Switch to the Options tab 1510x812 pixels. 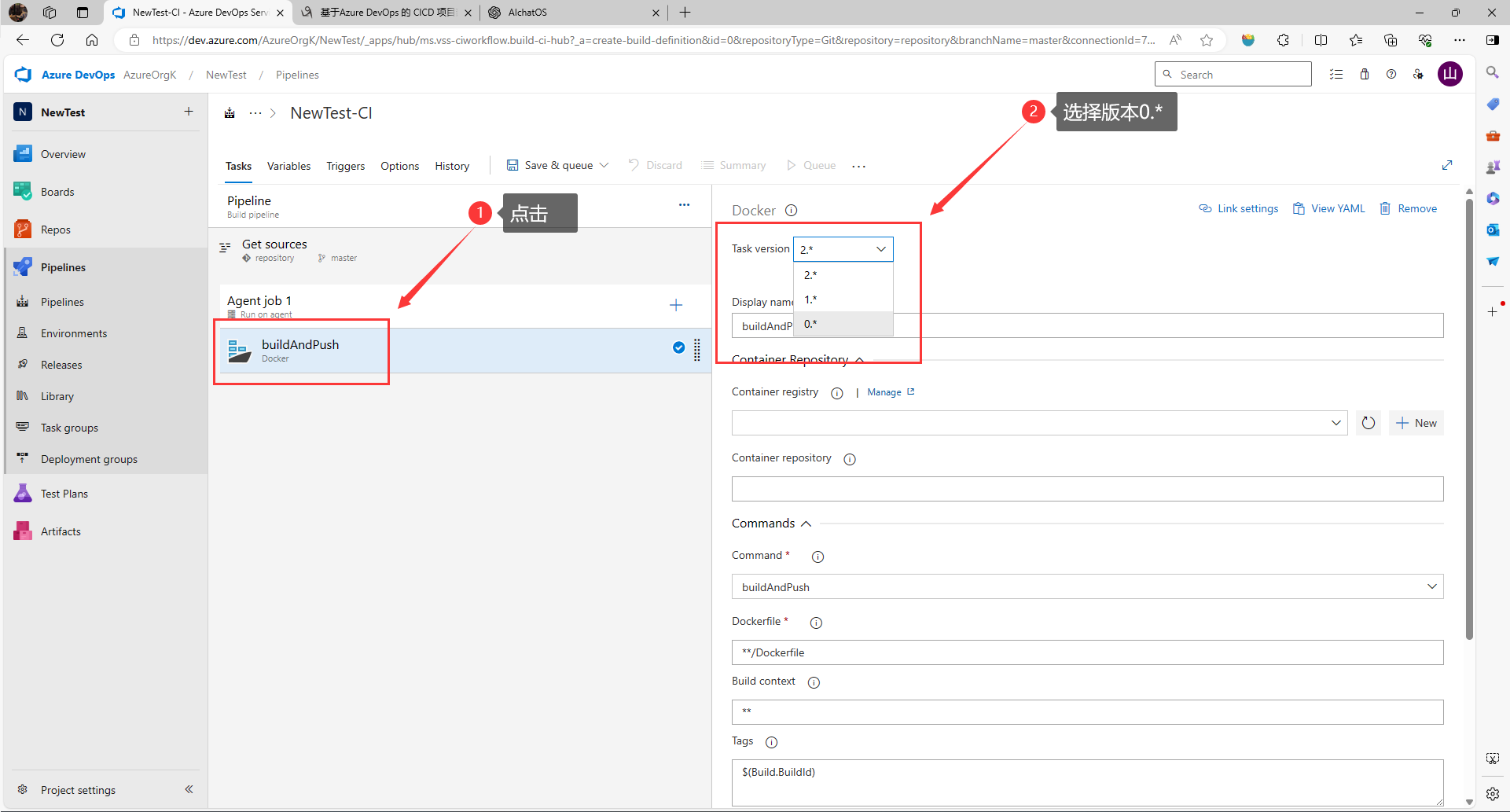(x=399, y=166)
